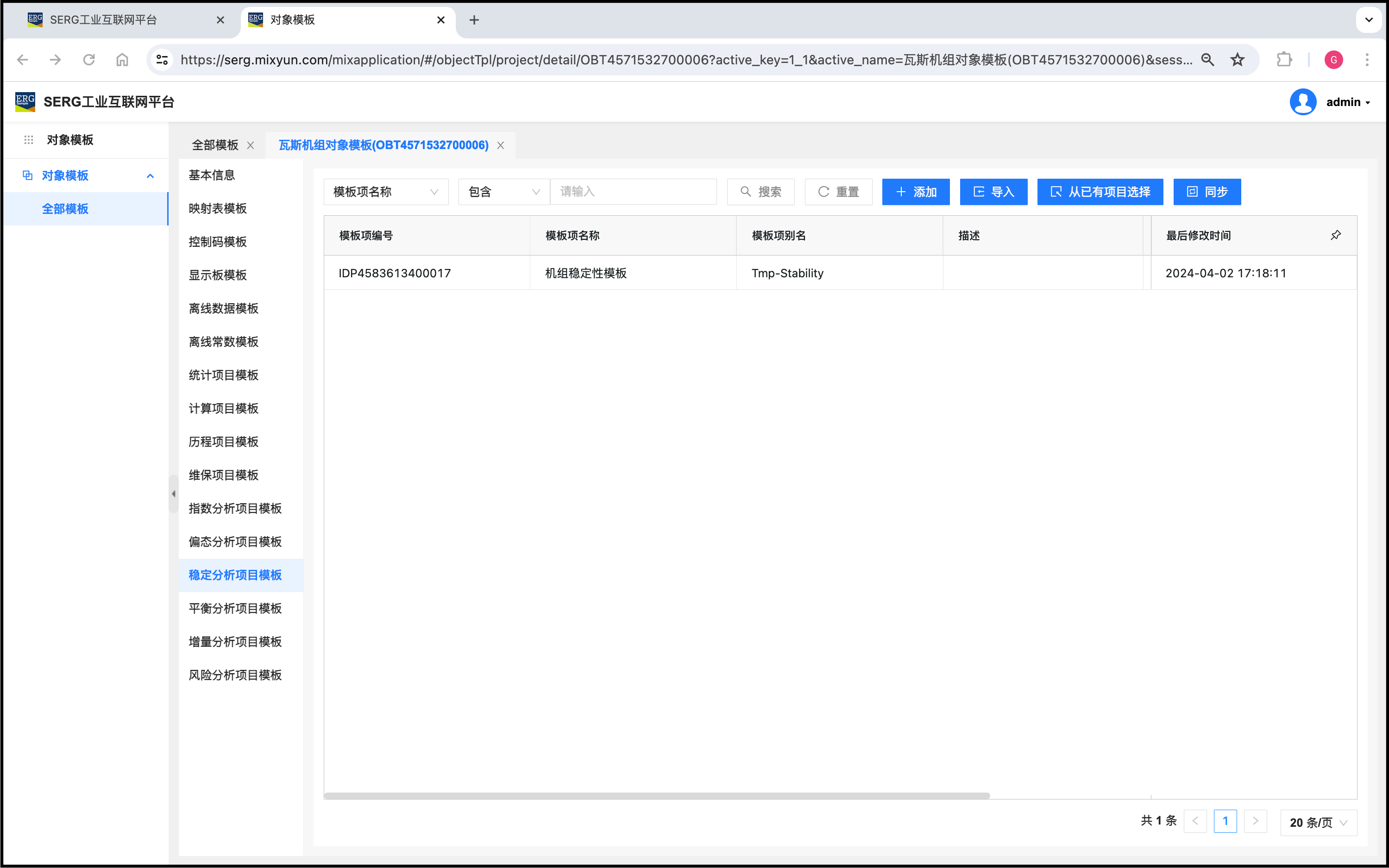Reload the page with refresh icon
The height and width of the screenshot is (868, 1389).
(88, 60)
